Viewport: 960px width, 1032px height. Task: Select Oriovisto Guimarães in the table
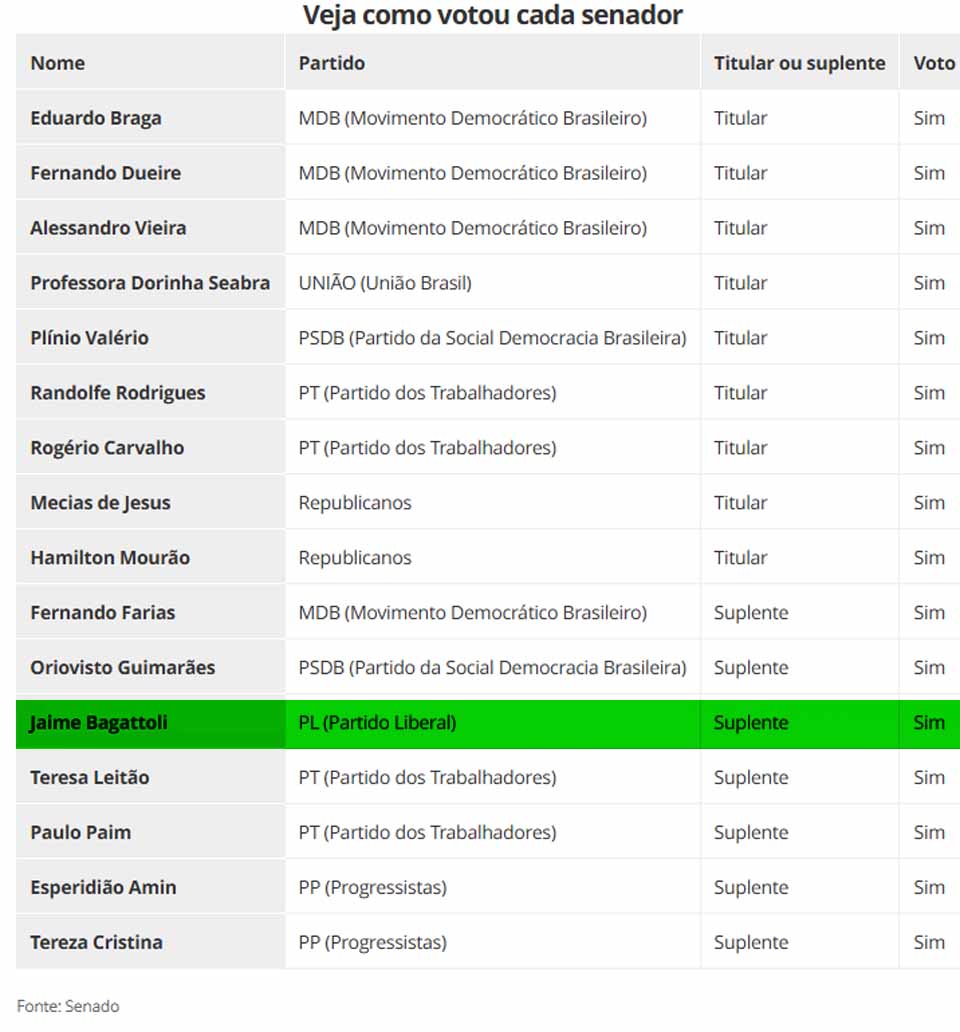click(123, 668)
